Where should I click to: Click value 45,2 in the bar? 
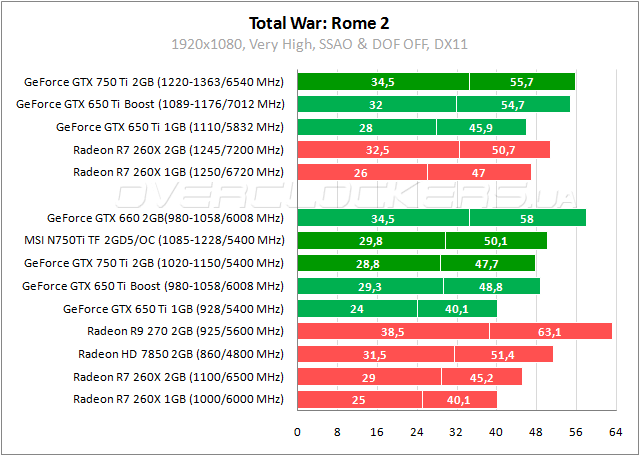point(481,377)
